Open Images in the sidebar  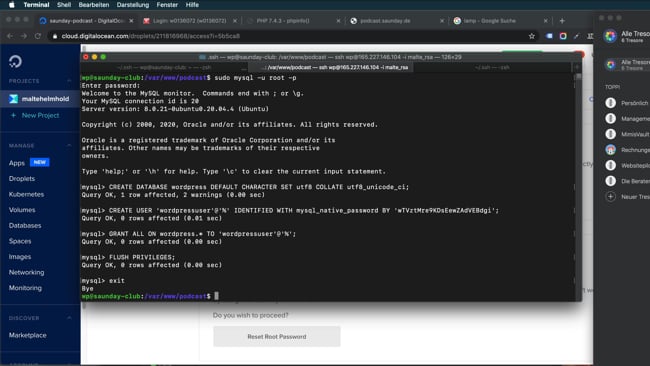pyautogui.click(x=20, y=257)
